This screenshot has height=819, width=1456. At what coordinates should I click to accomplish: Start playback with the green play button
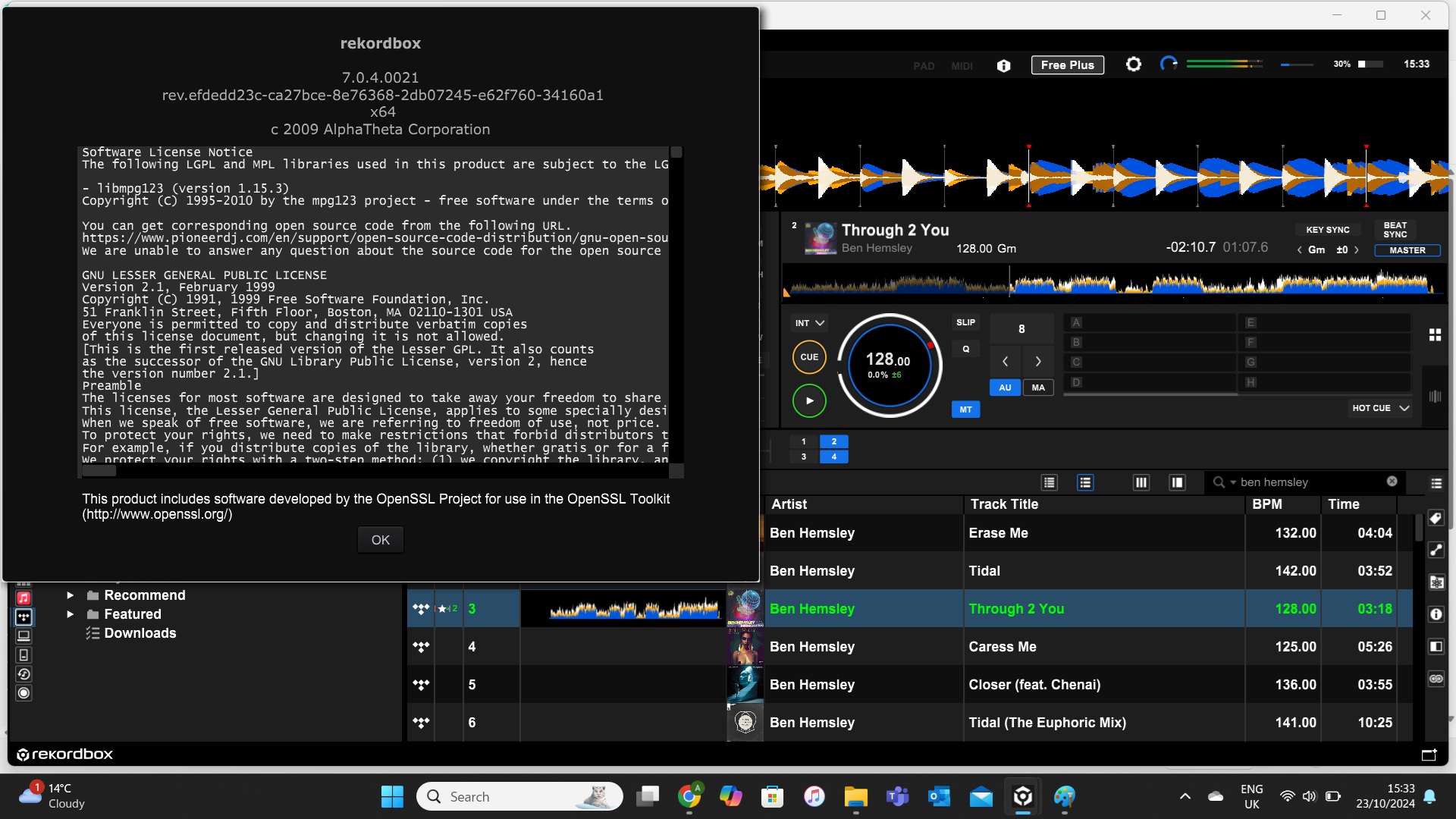tap(809, 400)
